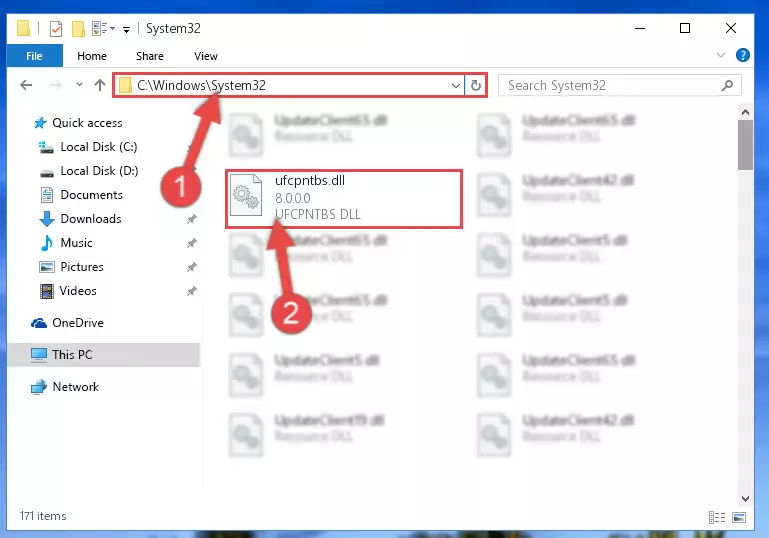
Task: Switch to the View ribbon tab
Action: (205, 56)
